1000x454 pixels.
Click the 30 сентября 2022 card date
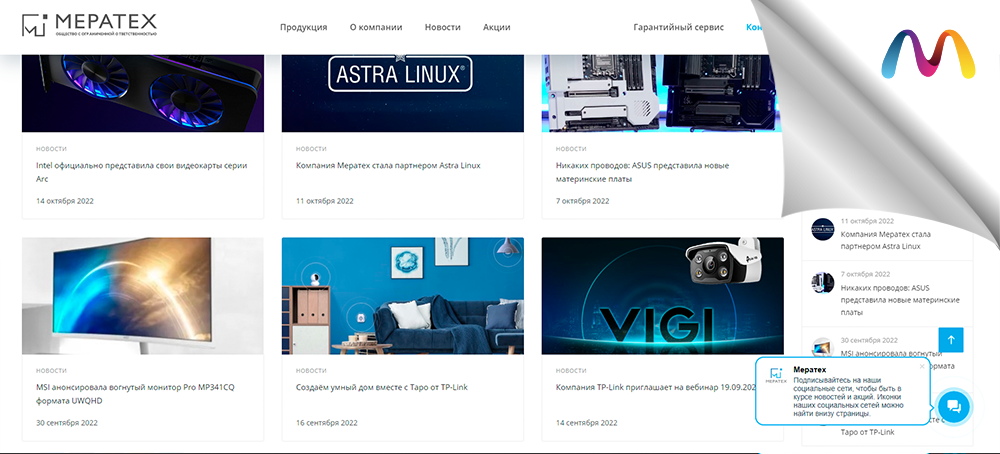click(67, 423)
